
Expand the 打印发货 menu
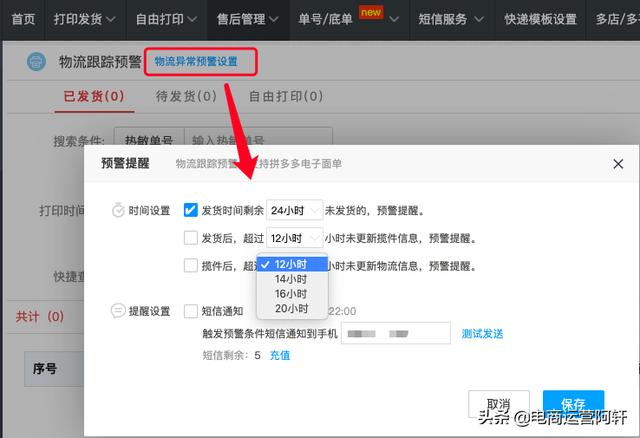84,19
